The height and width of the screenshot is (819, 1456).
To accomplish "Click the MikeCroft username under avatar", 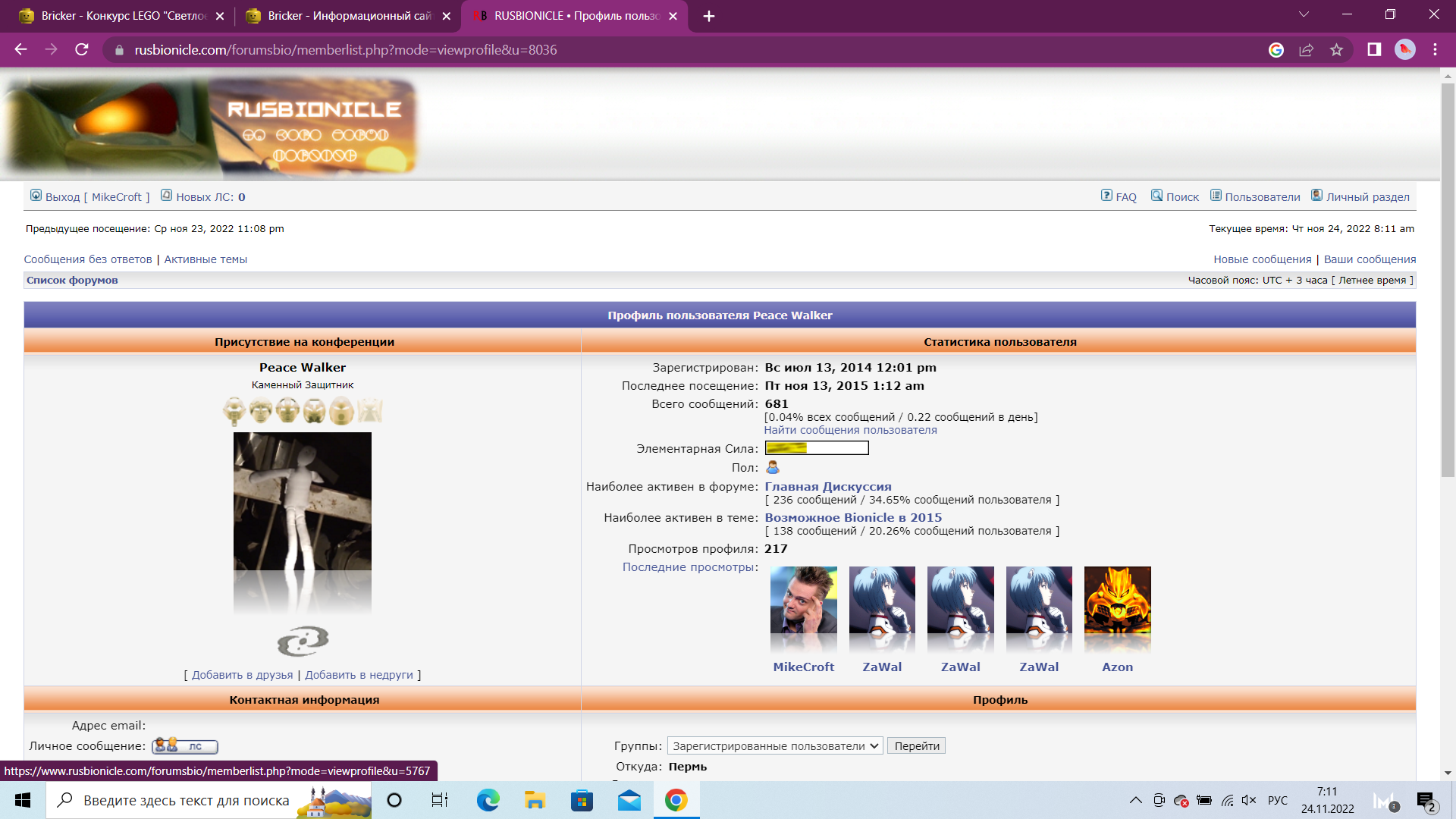I will point(804,667).
